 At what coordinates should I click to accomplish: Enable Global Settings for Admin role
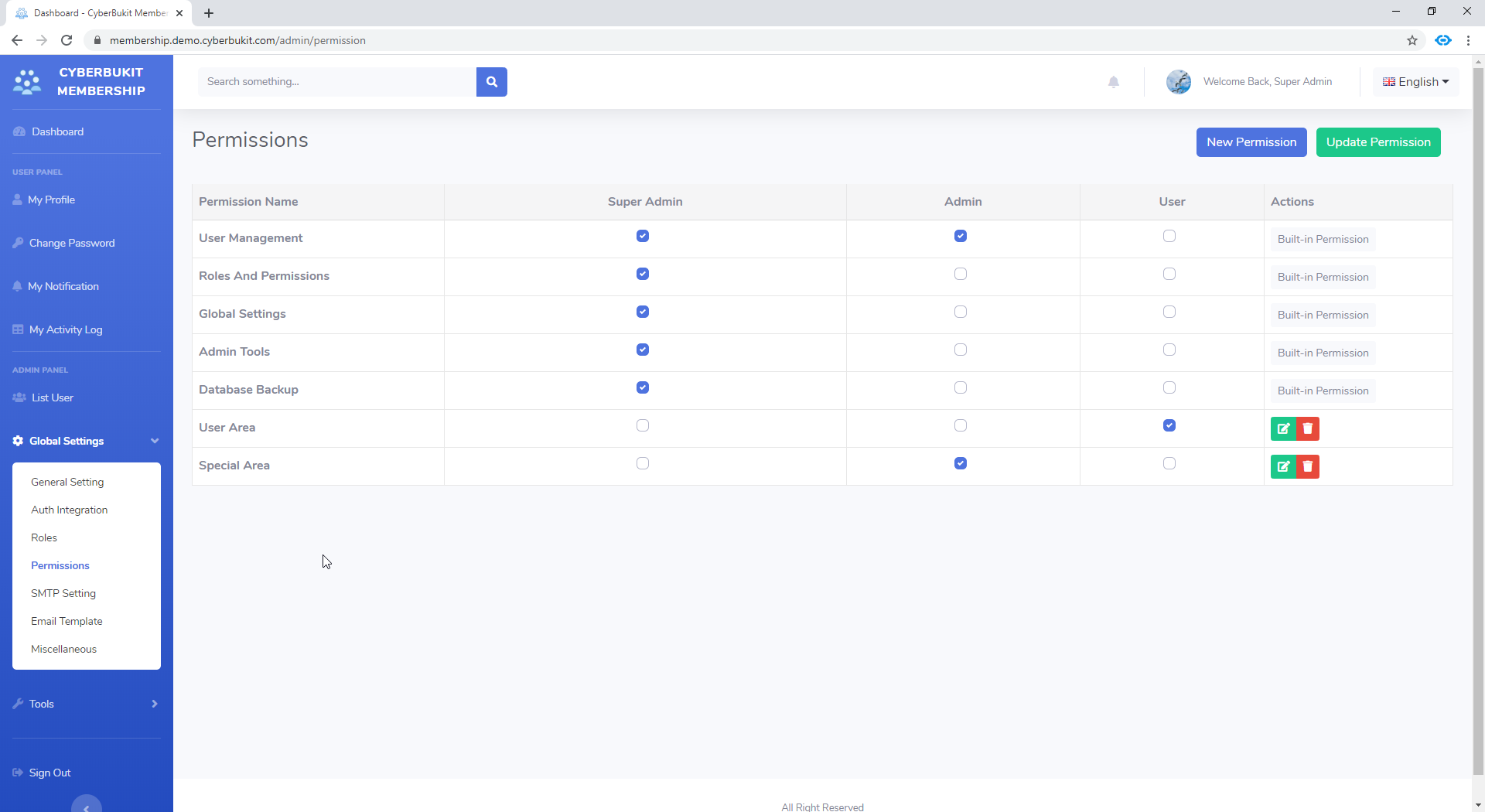960,312
